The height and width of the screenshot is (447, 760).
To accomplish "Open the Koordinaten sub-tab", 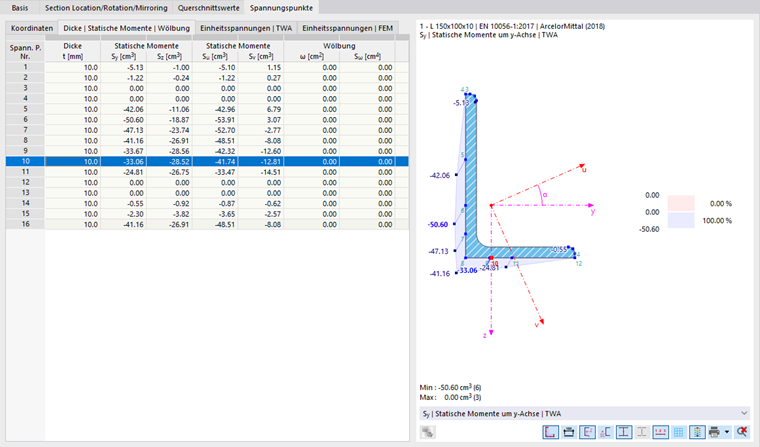I will click(32, 28).
